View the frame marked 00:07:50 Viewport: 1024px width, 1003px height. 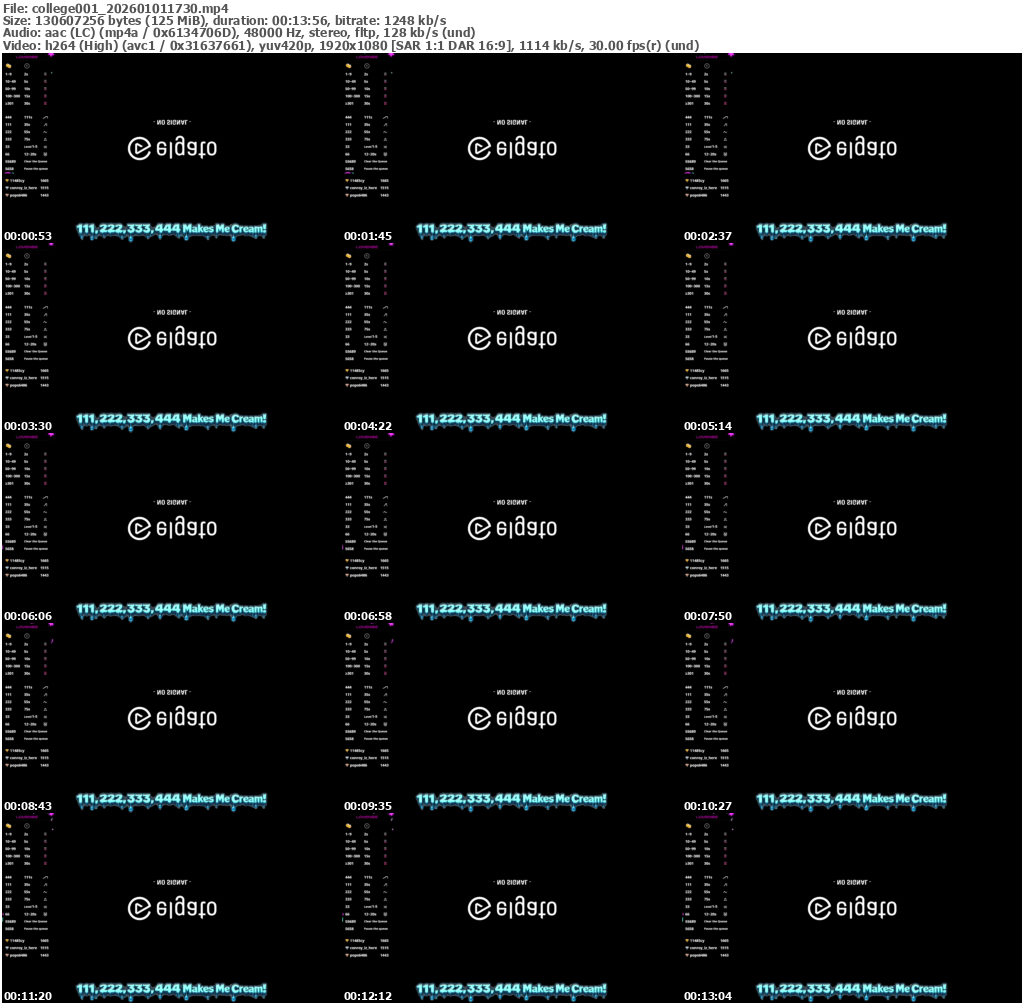[852, 528]
